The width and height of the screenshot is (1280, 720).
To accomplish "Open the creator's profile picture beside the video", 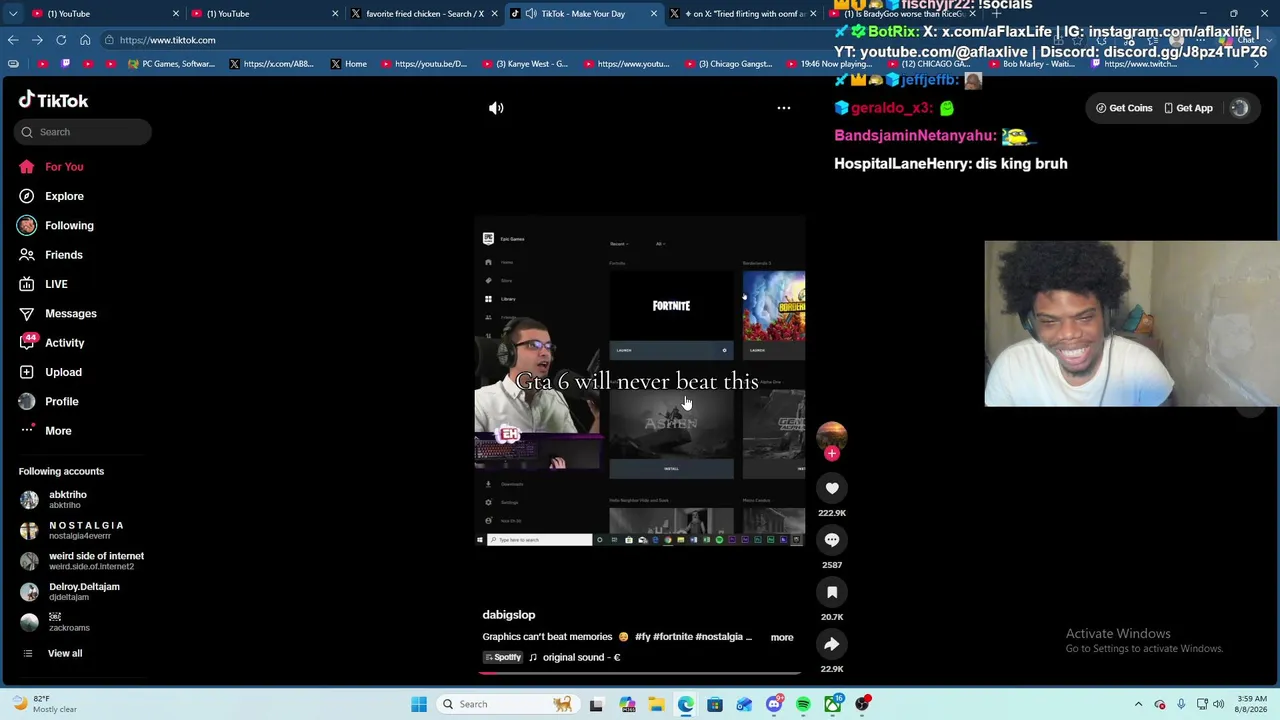I will pos(832,435).
